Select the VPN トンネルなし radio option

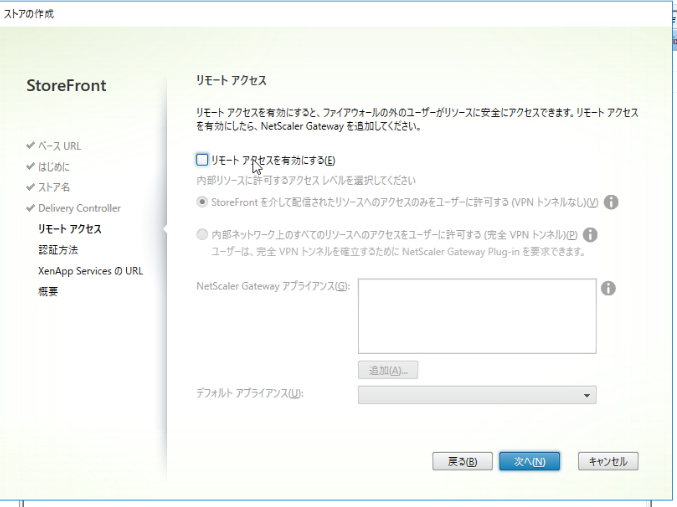(202, 202)
